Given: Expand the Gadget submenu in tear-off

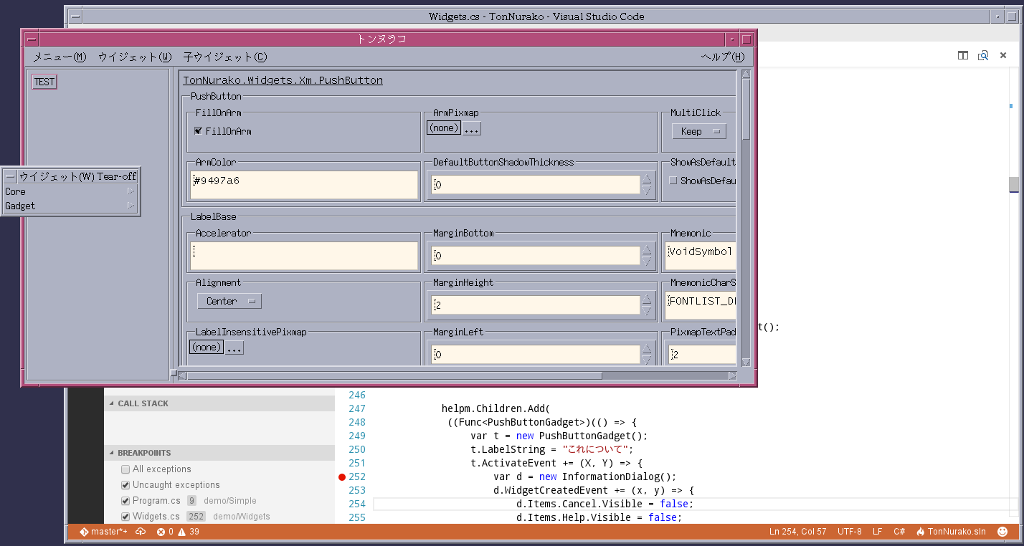Looking at the screenshot, I should pos(70,206).
